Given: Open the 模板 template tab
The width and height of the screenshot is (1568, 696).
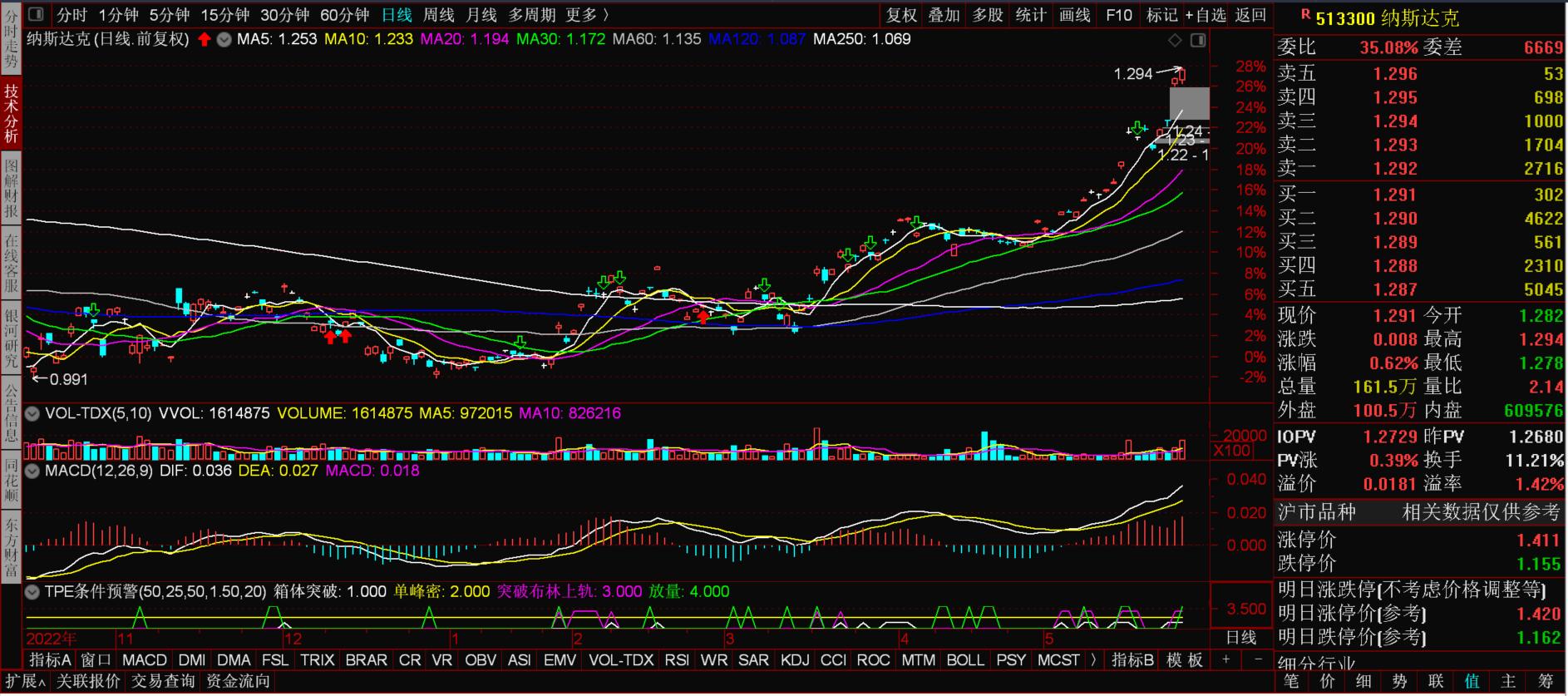Looking at the screenshot, I should [1185, 660].
